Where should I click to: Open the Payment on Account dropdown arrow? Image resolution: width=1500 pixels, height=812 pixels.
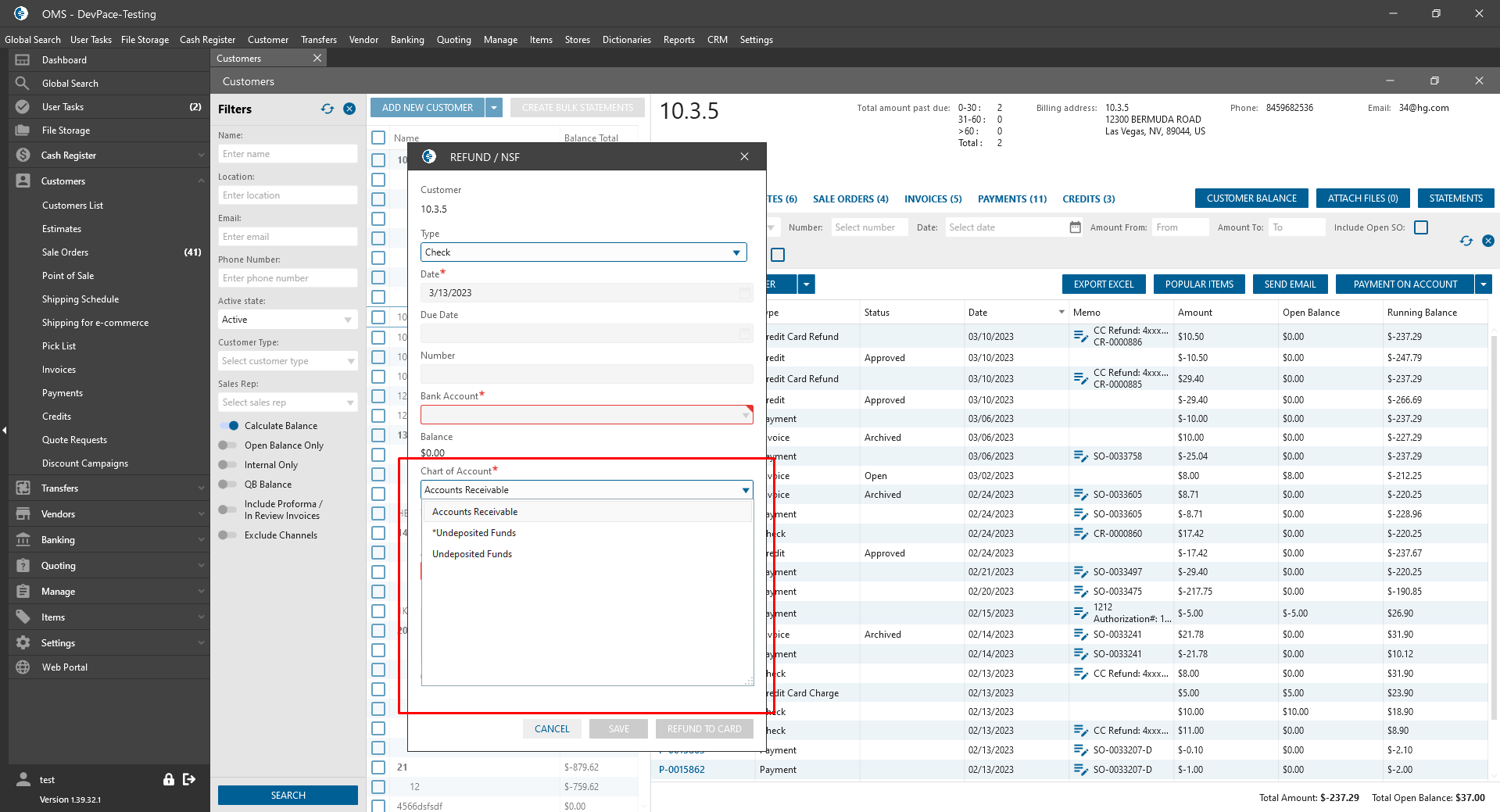click(1483, 284)
